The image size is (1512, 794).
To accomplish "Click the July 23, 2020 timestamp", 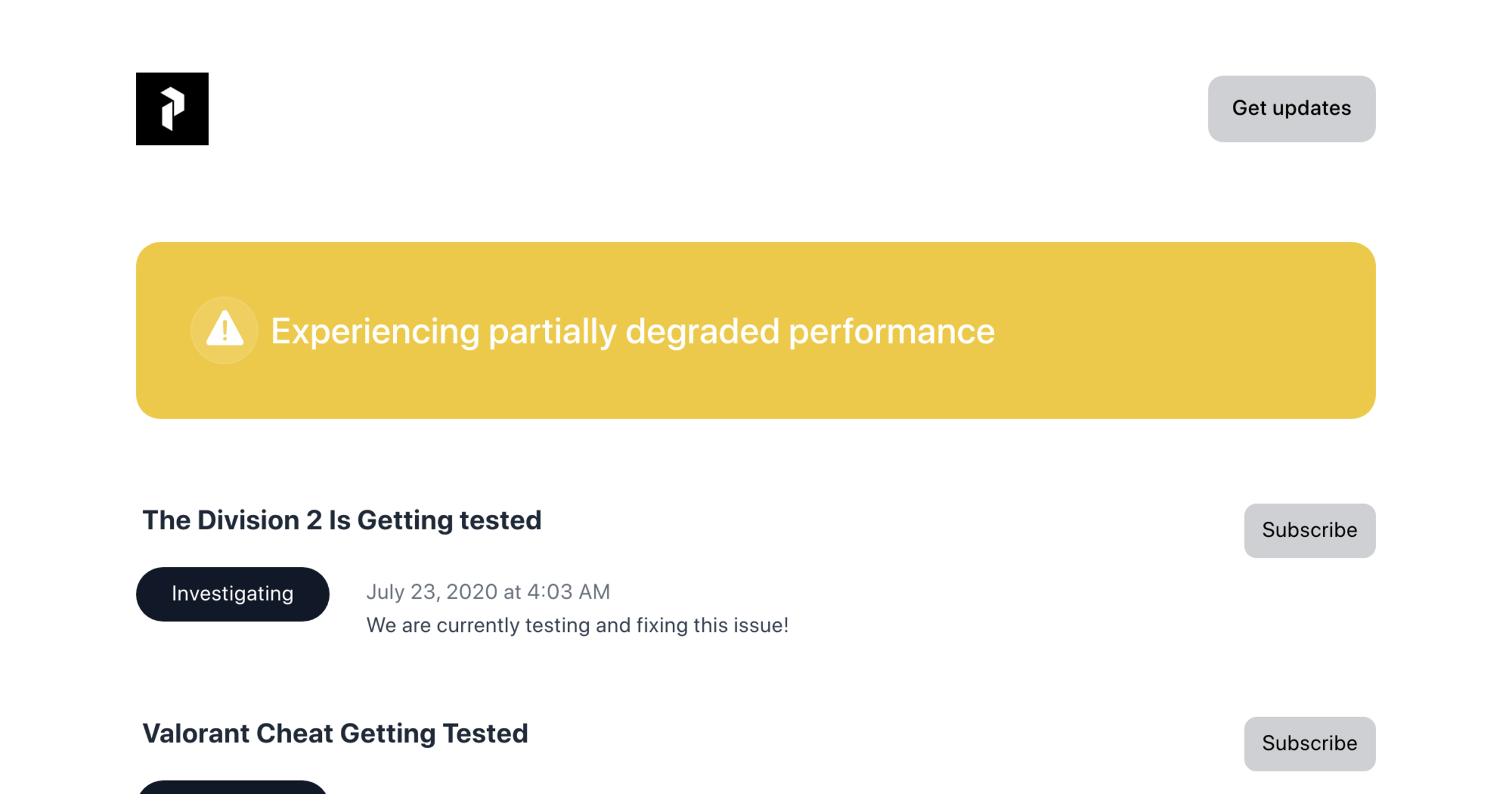I will (488, 592).
